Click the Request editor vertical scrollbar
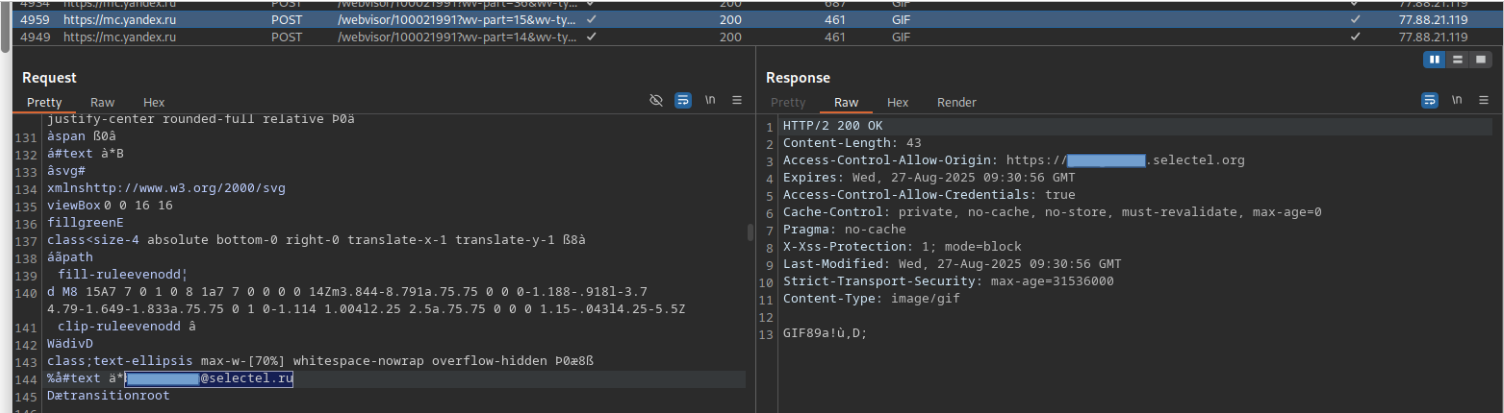The height and width of the screenshot is (413, 1504). coord(750,233)
